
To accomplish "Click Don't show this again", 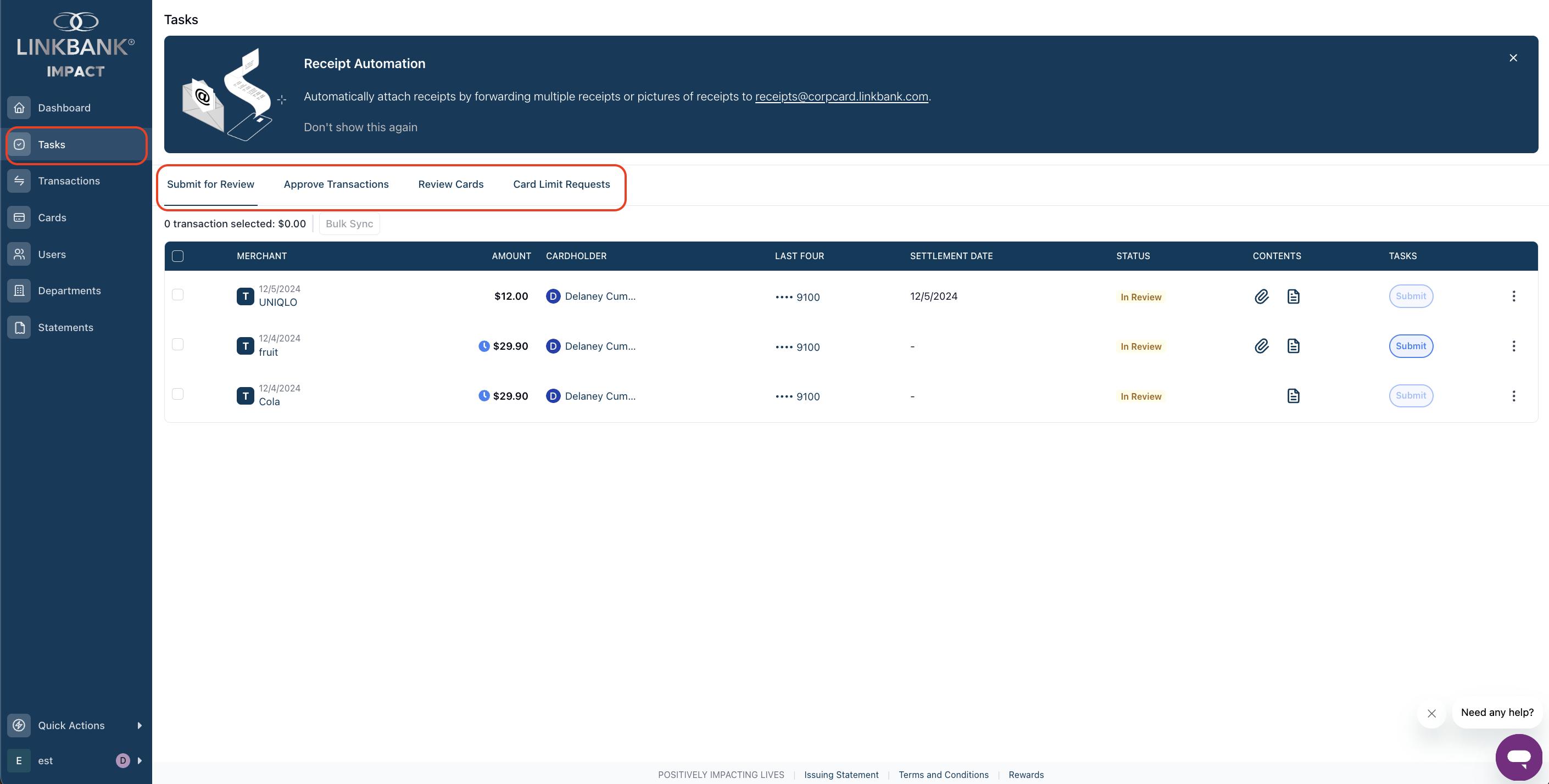I will point(360,127).
